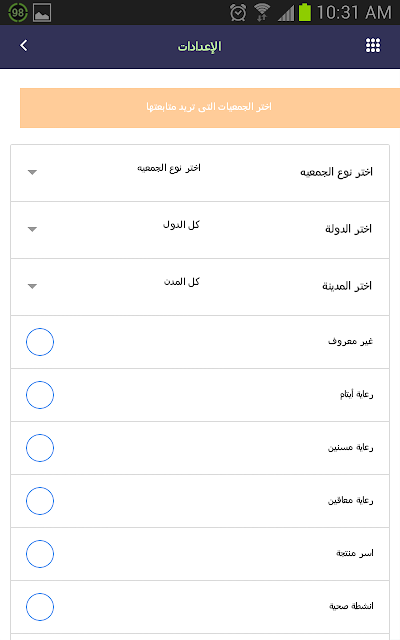Image resolution: width=400 pixels, height=640 pixels.
Task: Open the grid menu icon
Action: tap(373, 46)
